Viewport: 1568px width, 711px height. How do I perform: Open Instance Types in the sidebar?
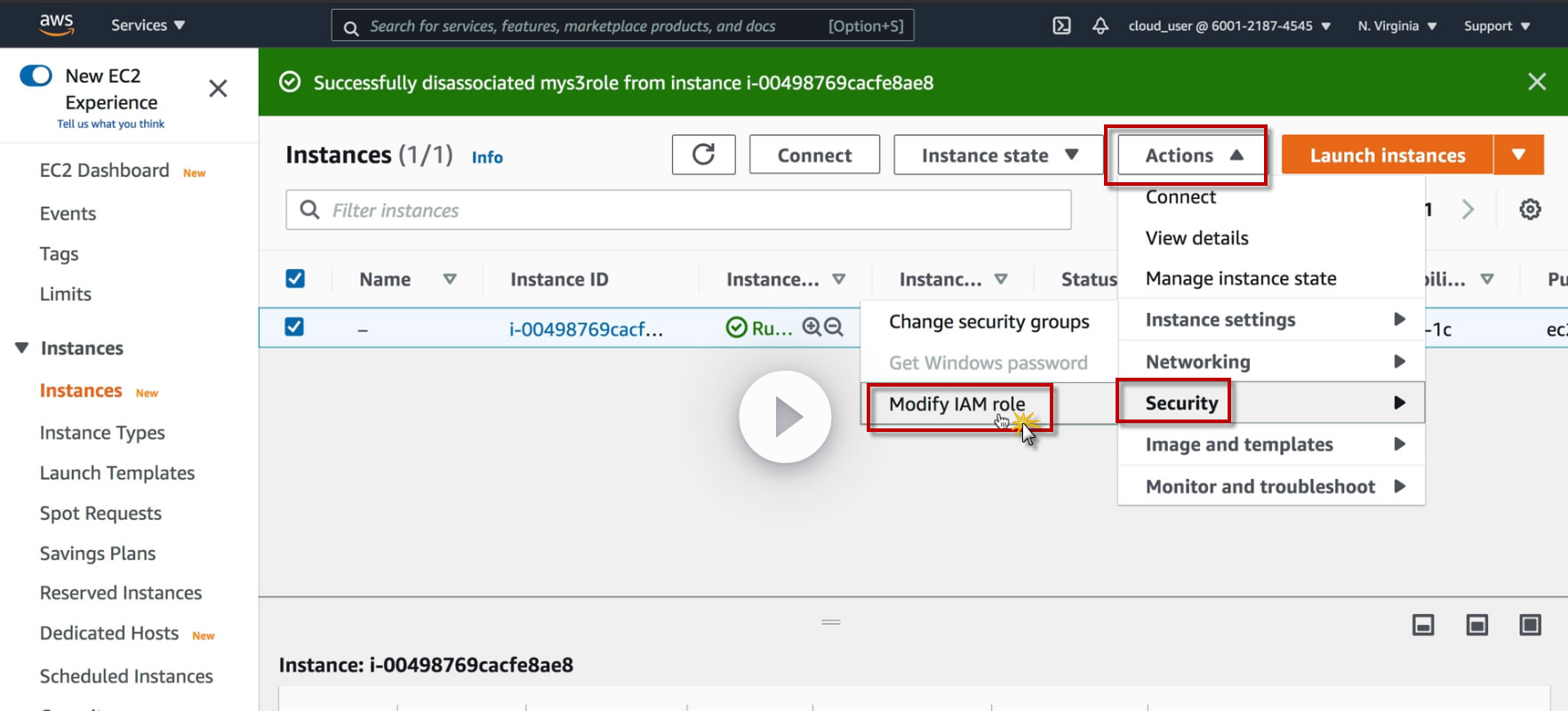click(x=102, y=433)
